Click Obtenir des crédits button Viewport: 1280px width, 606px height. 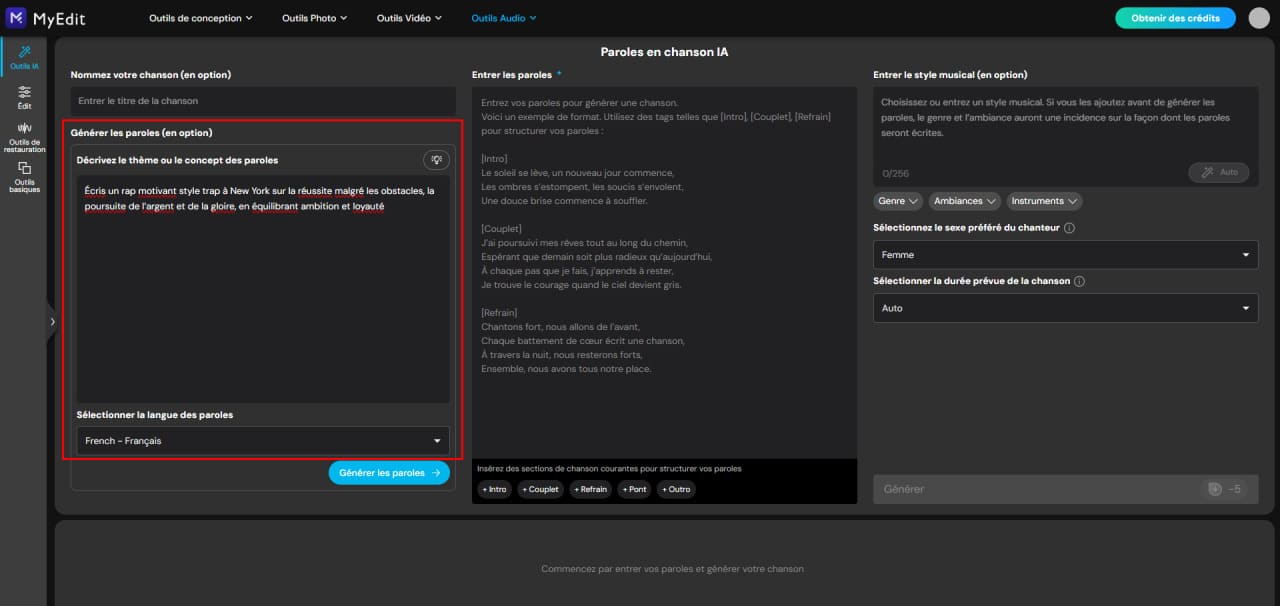[x=1175, y=18]
